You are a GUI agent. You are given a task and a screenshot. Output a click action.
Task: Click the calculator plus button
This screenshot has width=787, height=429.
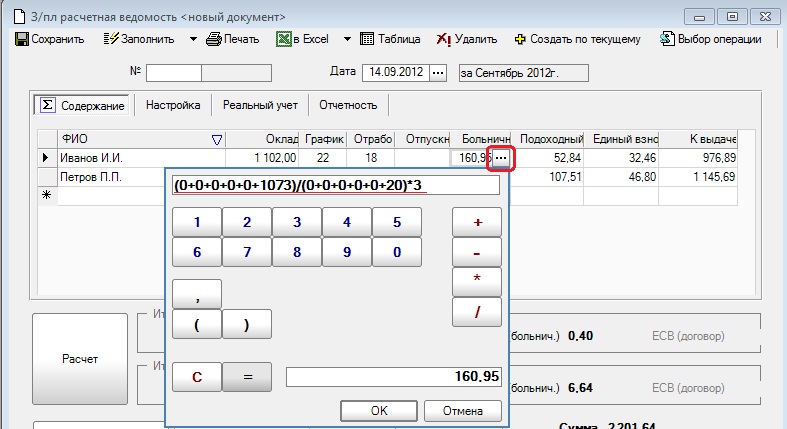click(477, 222)
